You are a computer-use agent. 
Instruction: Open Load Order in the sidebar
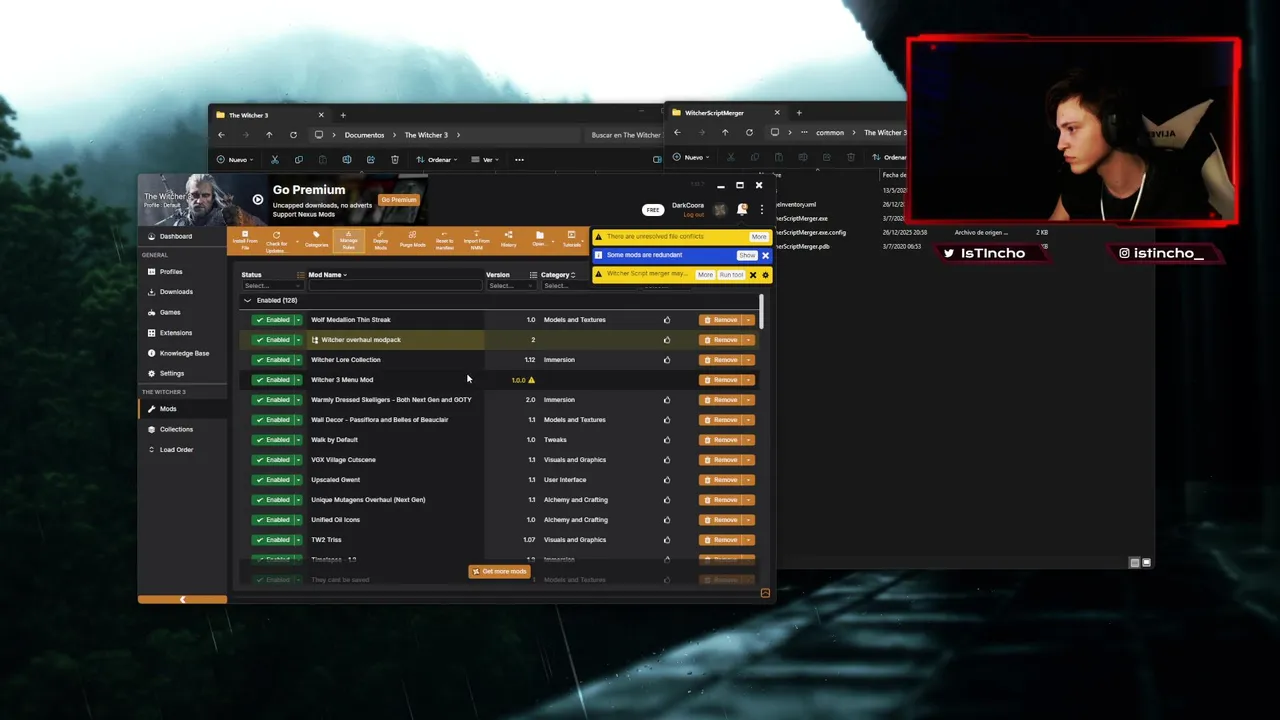click(182, 450)
